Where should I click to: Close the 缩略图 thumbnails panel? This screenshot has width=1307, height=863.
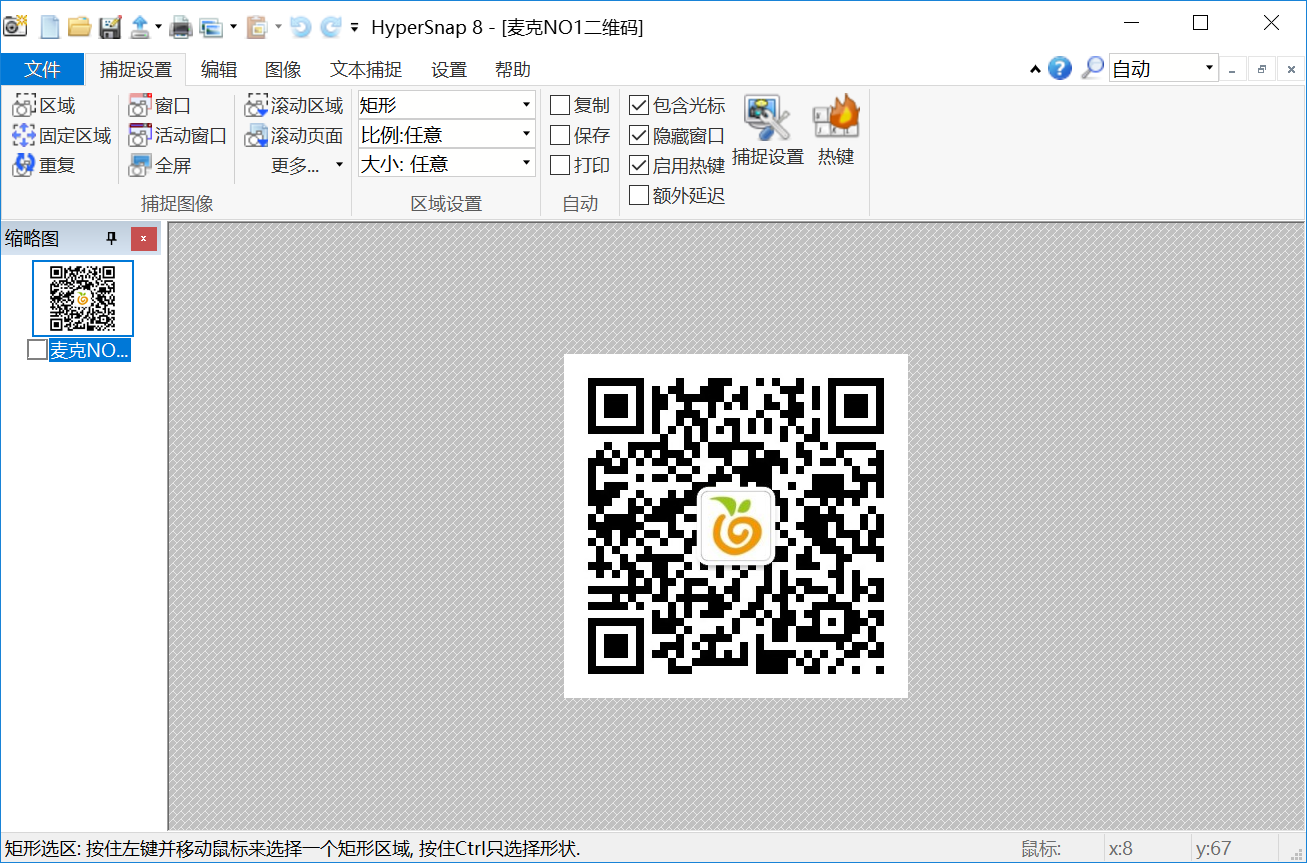point(144,239)
